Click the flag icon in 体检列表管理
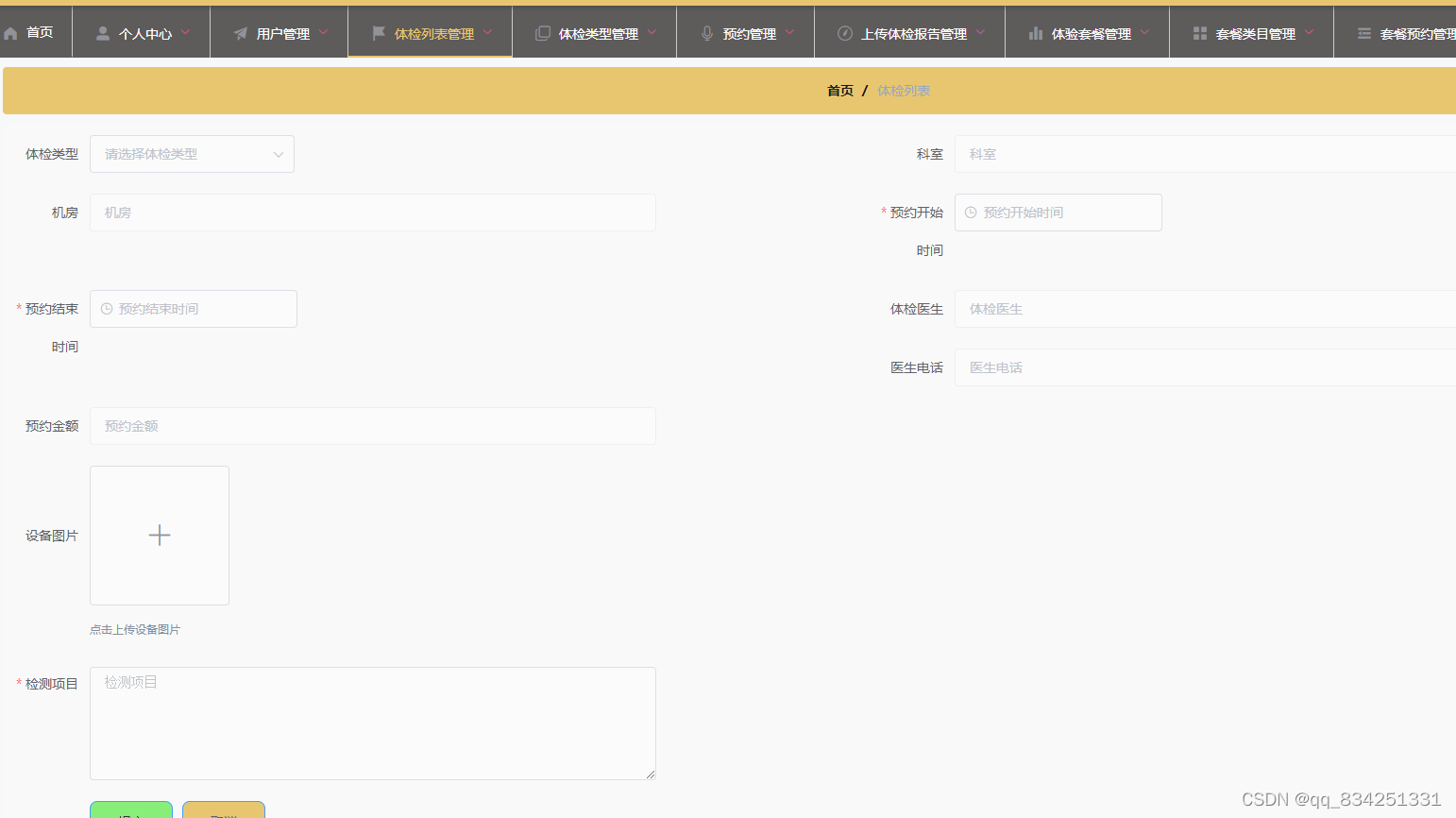1456x818 pixels. tap(379, 33)
